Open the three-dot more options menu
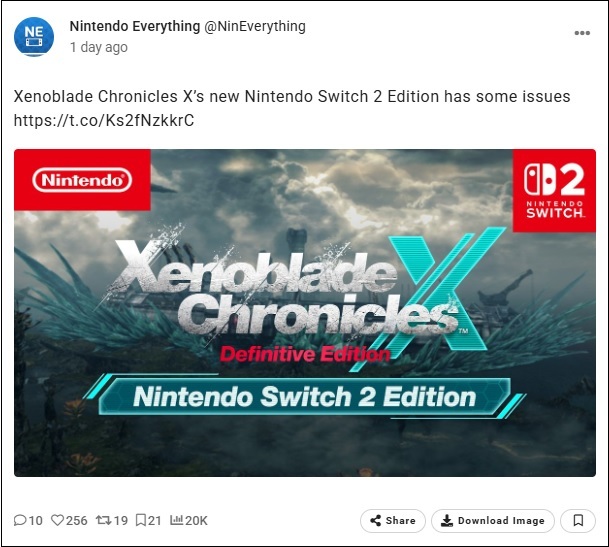The height and width of the screenshot is (547, 609). (582, 33)
